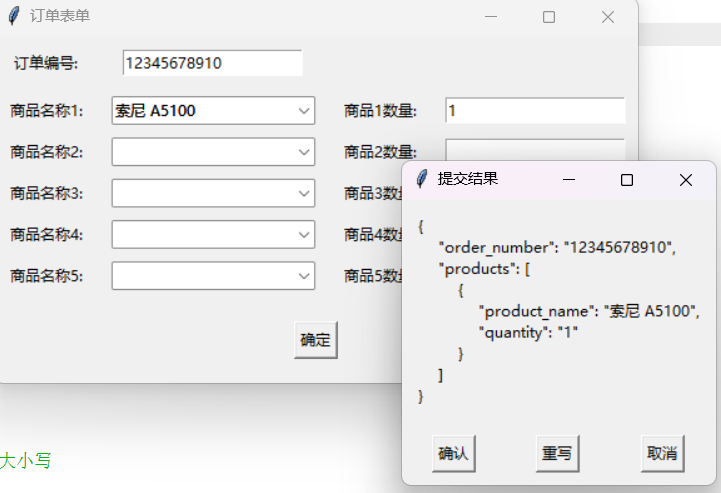
Task: Click the 商品名称3 label
Action: (x=46, y=194)
